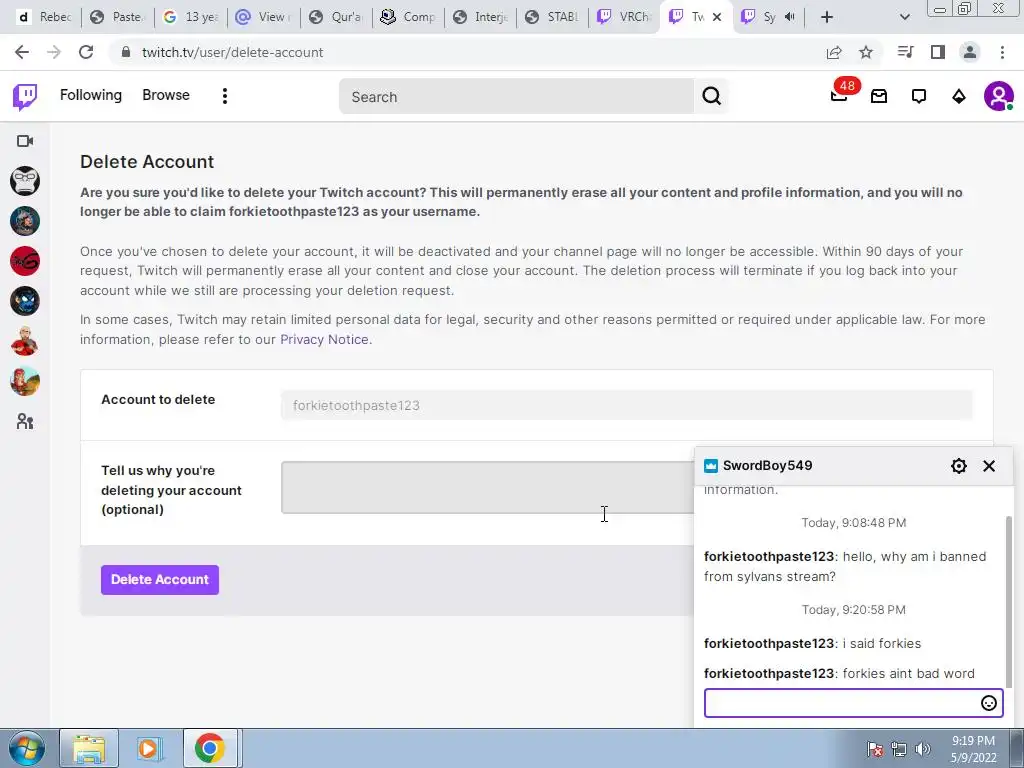The width and height of the screenshot is (1024, 768).
Task: Open the gorilla-with-glasses channel avatar
Action: 25,181
